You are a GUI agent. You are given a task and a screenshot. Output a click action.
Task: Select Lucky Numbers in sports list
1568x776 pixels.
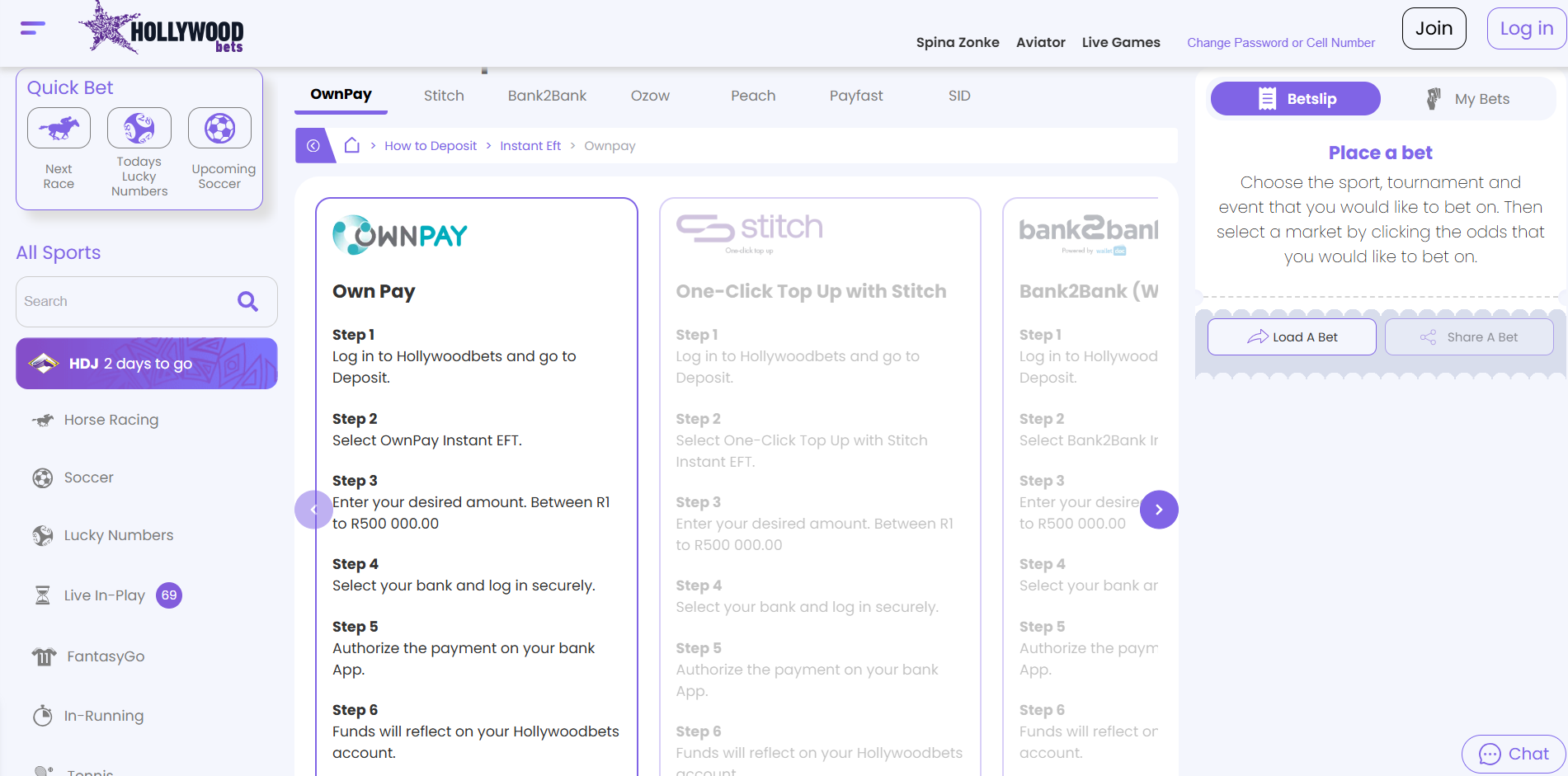[x=118, y=535]
